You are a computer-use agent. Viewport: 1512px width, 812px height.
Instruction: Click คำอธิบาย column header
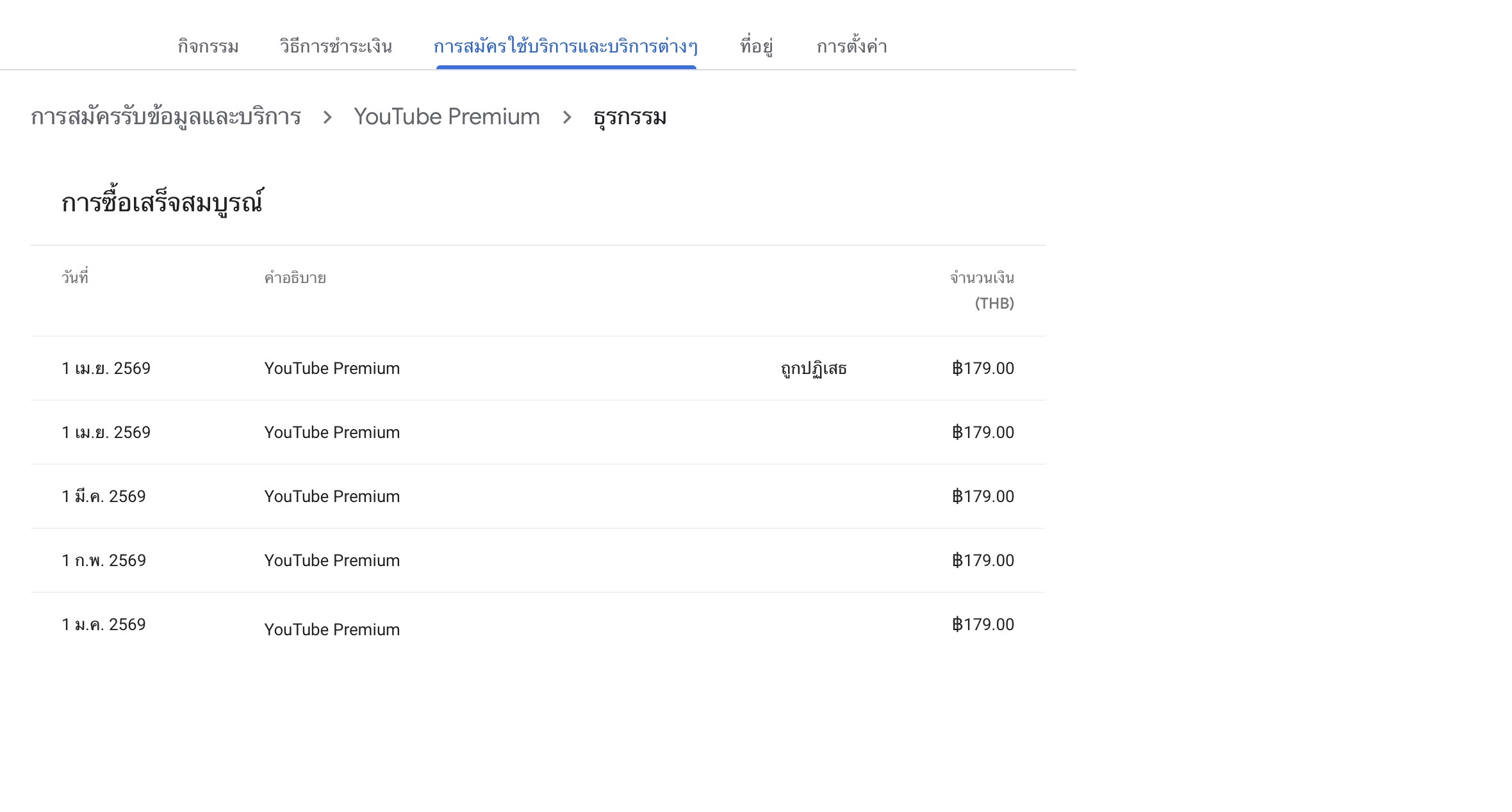click(295, 278)
